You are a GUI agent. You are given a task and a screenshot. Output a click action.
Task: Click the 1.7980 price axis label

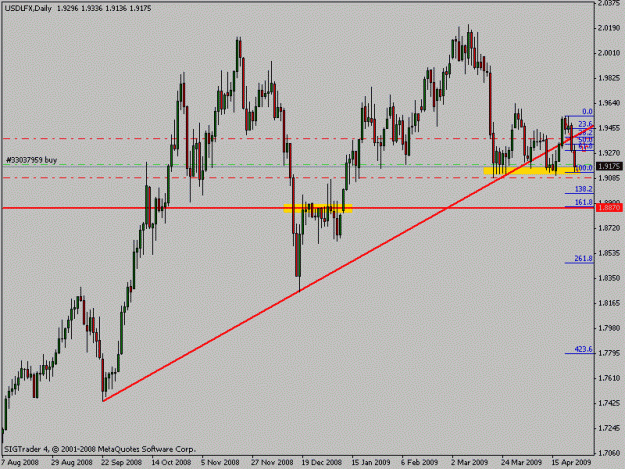[609, 328]
